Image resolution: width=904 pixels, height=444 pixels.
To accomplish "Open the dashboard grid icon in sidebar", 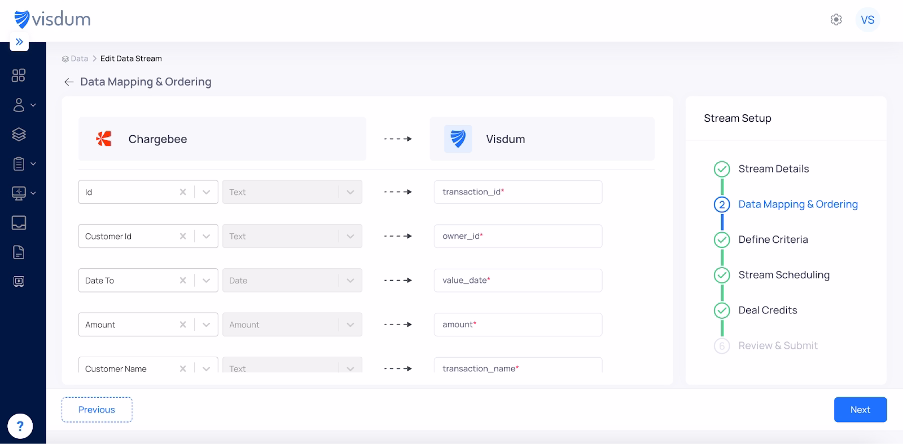I will tap(19, 75).
